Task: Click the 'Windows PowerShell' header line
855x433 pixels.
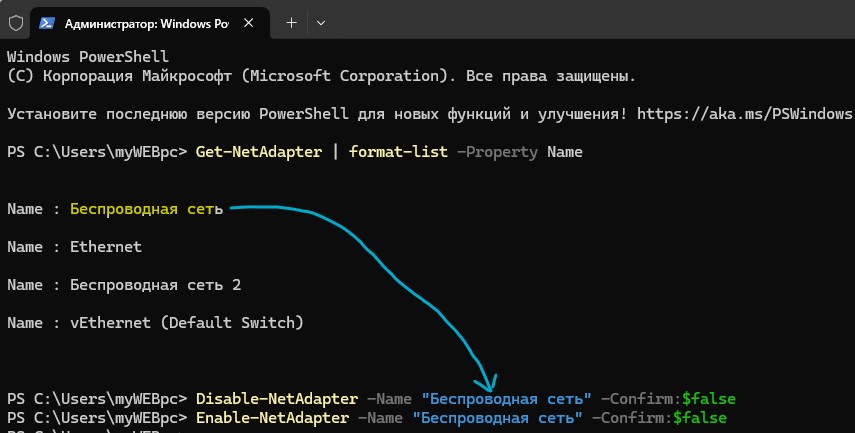Action: click(88, 56)
